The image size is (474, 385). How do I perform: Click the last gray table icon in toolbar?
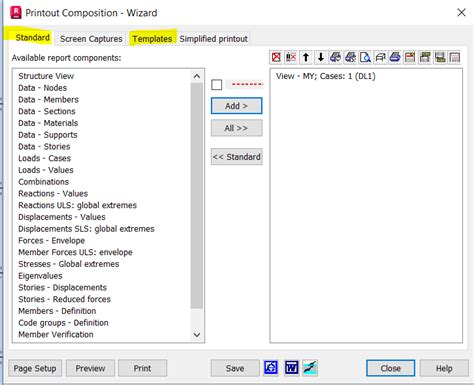455,57
